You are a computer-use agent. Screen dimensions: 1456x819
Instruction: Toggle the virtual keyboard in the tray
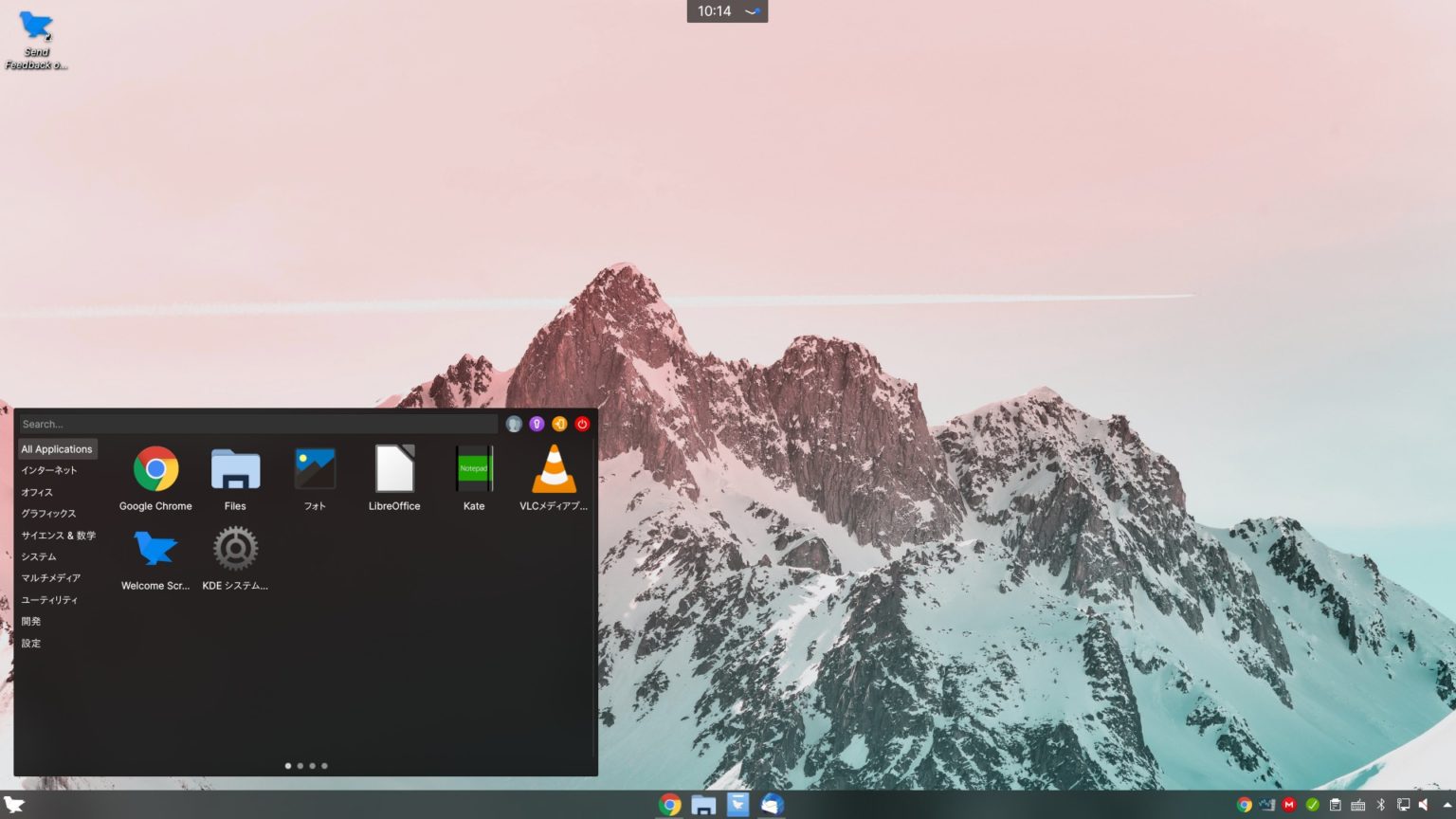[1357, 805]
